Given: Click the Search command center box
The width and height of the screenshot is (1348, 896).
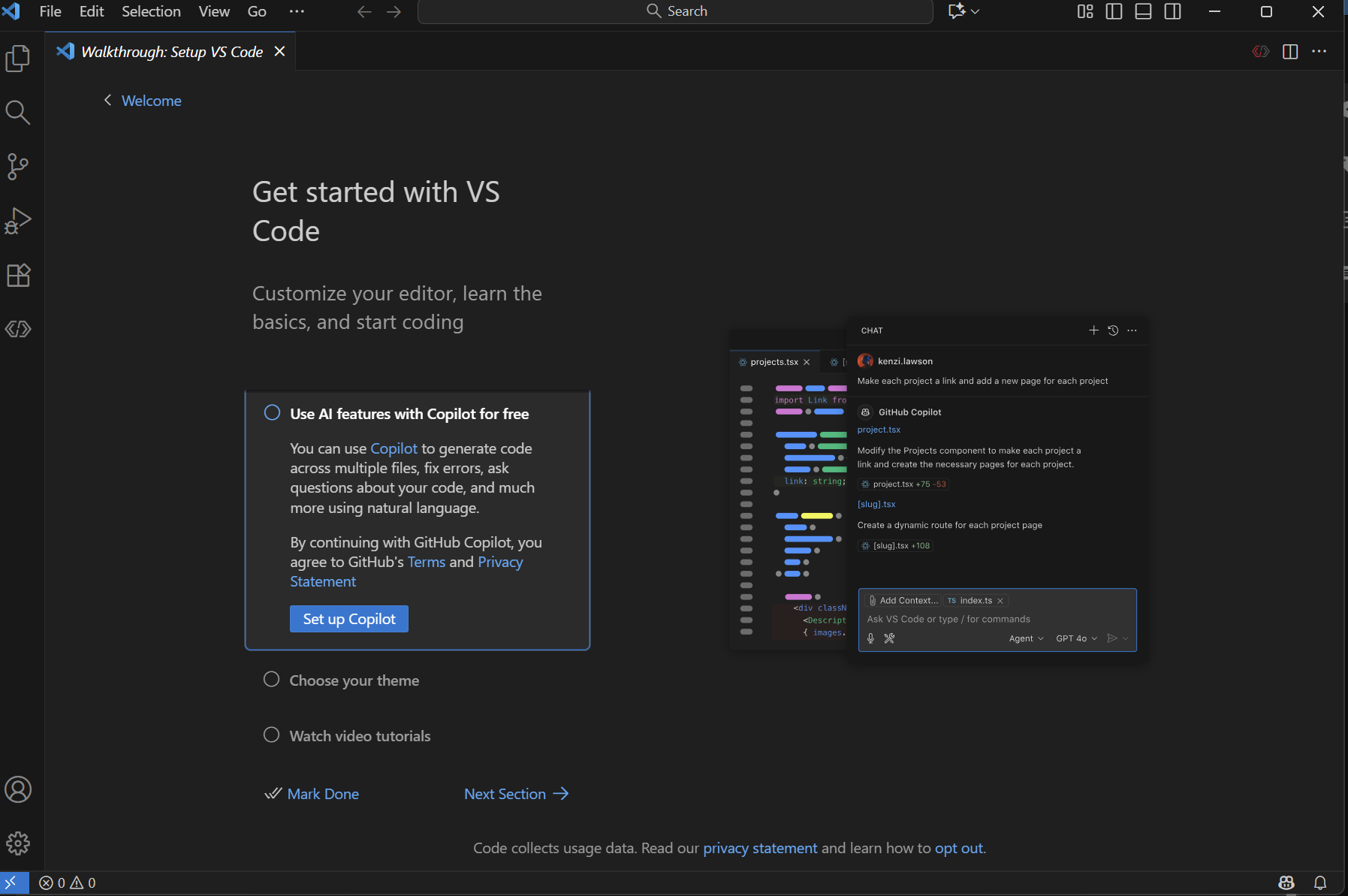Looking at the screenshot, I should [675, 11].
